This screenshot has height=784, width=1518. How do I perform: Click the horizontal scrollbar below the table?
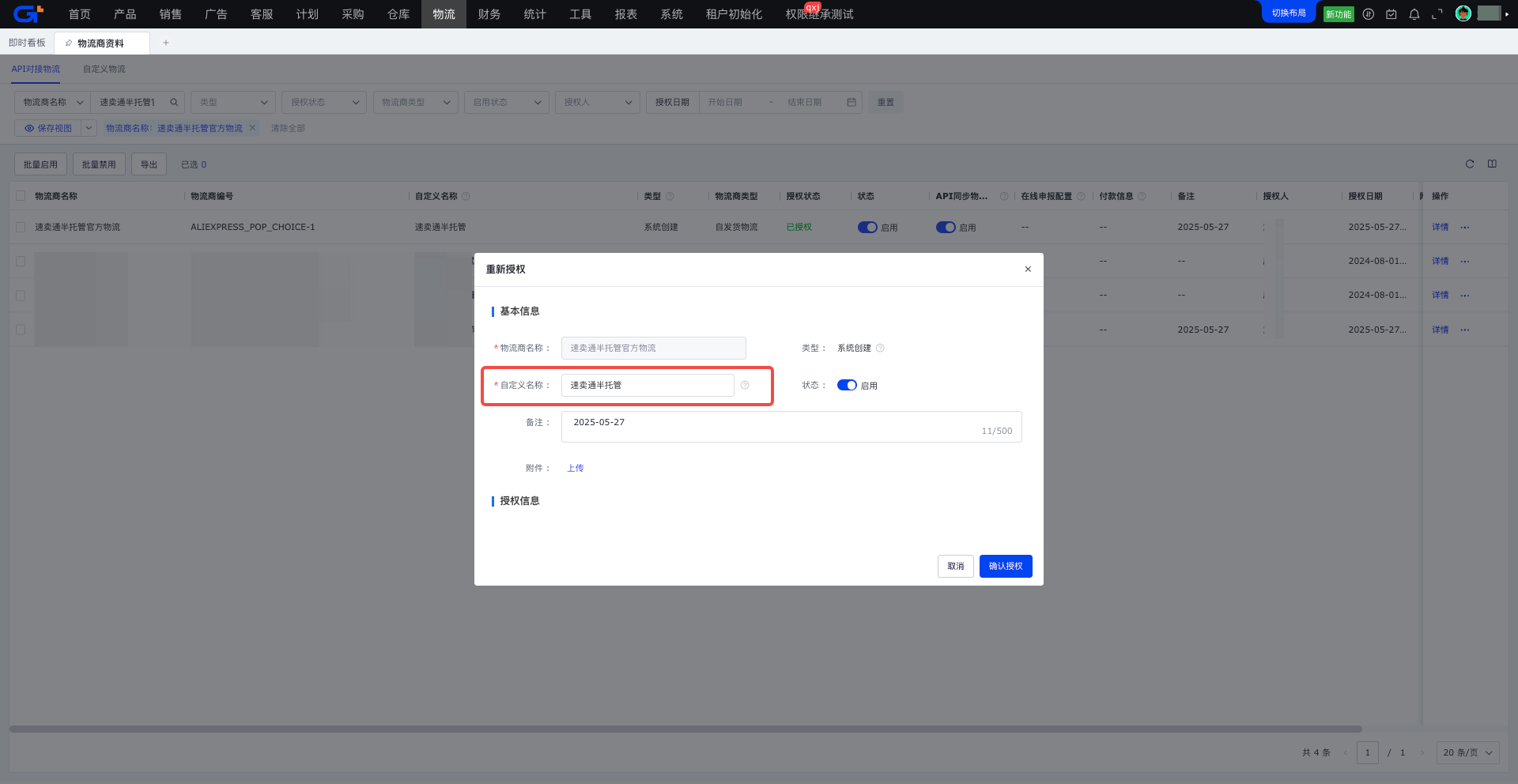click(x=685, y=729)
